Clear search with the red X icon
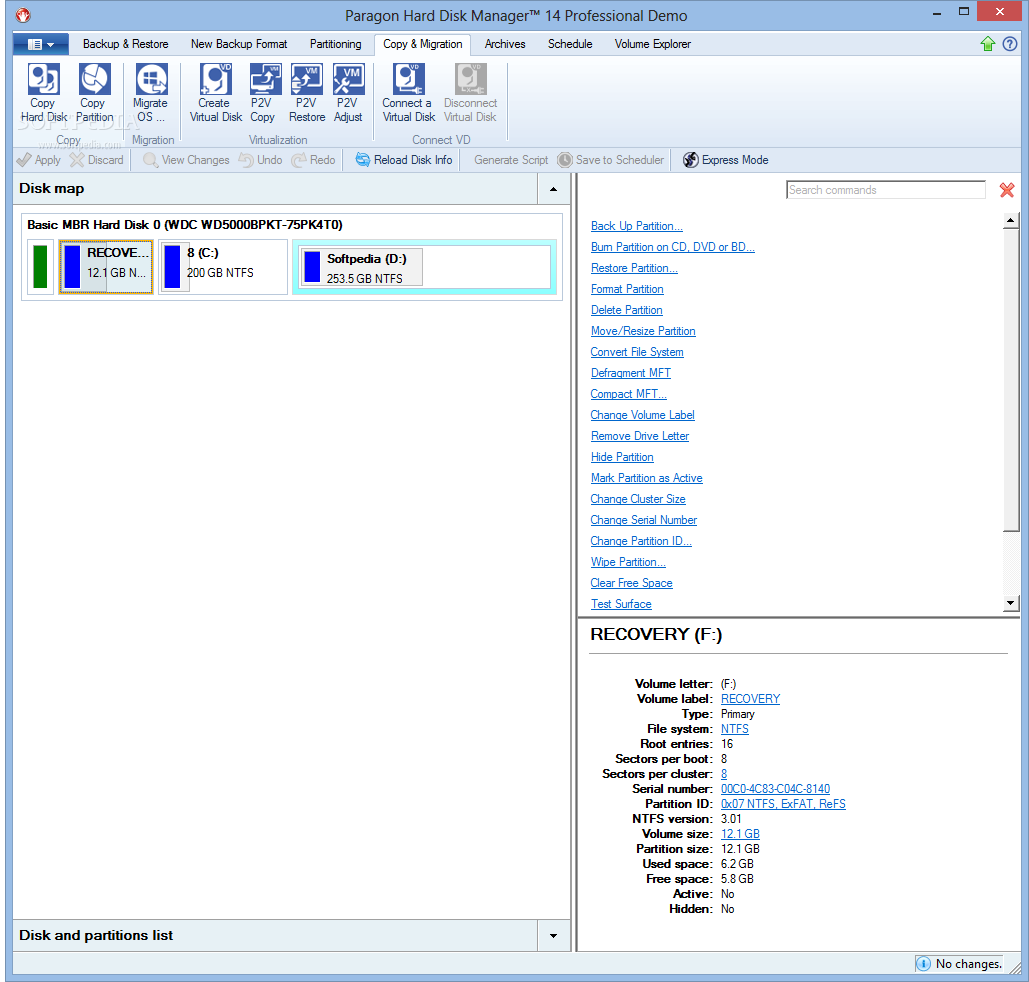The height and width of the screenshot is (982, 1029). point(1007,190)
